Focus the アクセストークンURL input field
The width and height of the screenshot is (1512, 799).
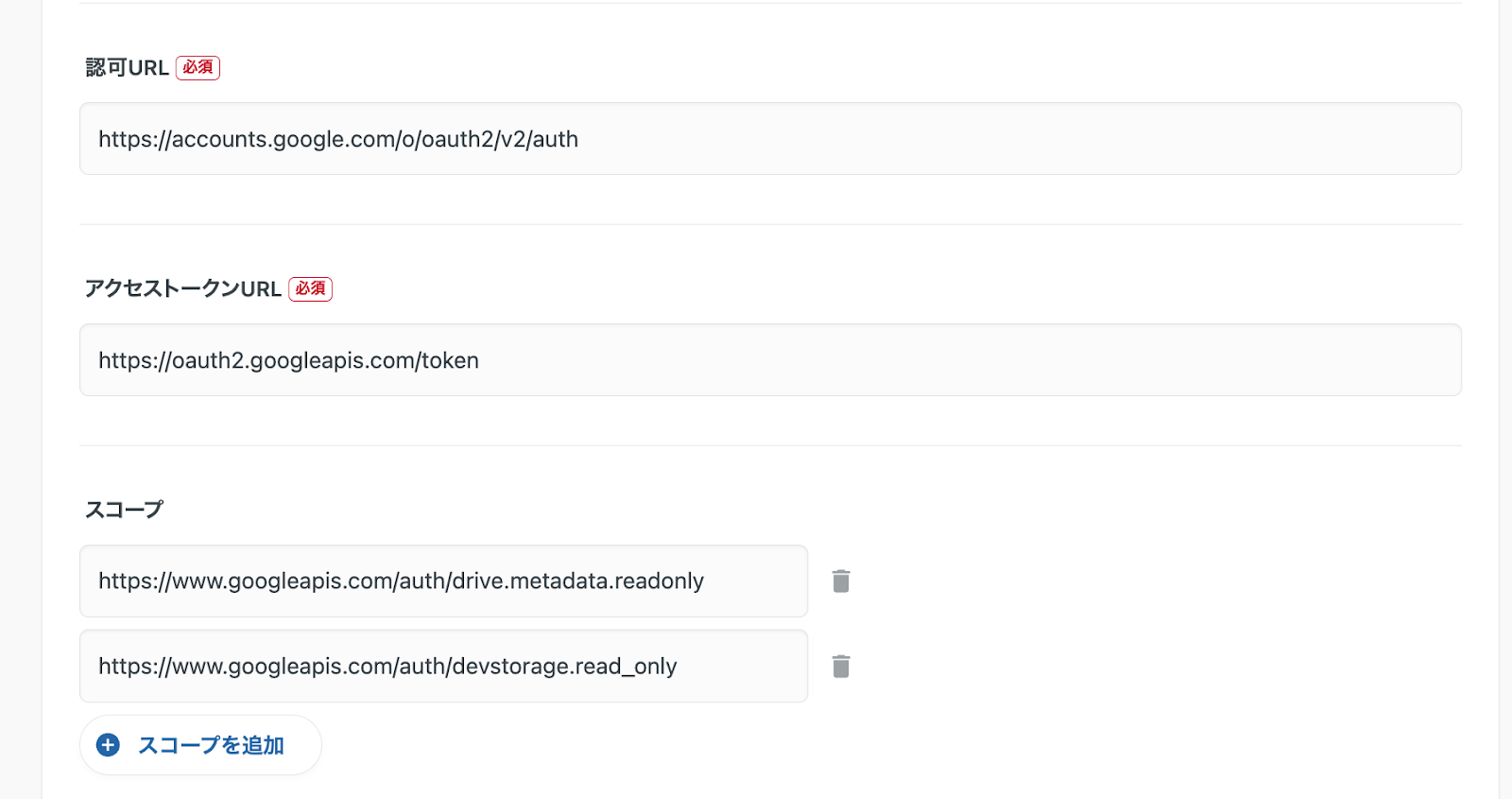click(x=770, y=360)
